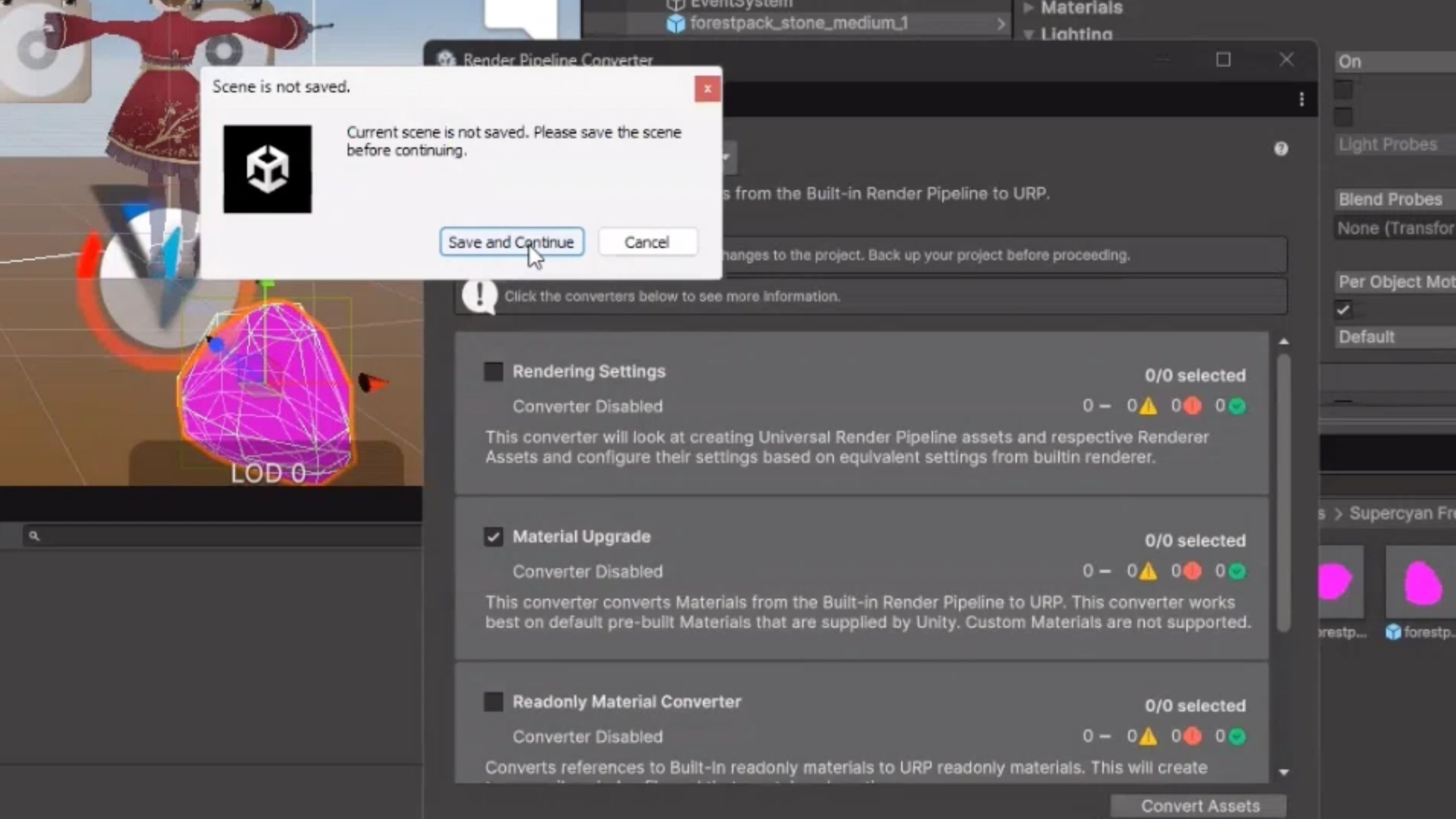Click the Render Pipeline Converter title icon

click(x=446, y=59)
